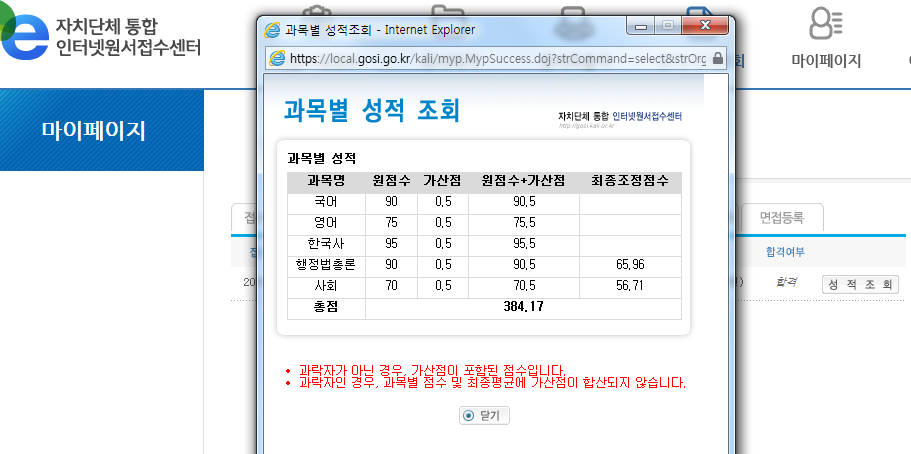Click the 합격여부 column header
This screenshot has height=454, width=911.
(x=785, y=252)
